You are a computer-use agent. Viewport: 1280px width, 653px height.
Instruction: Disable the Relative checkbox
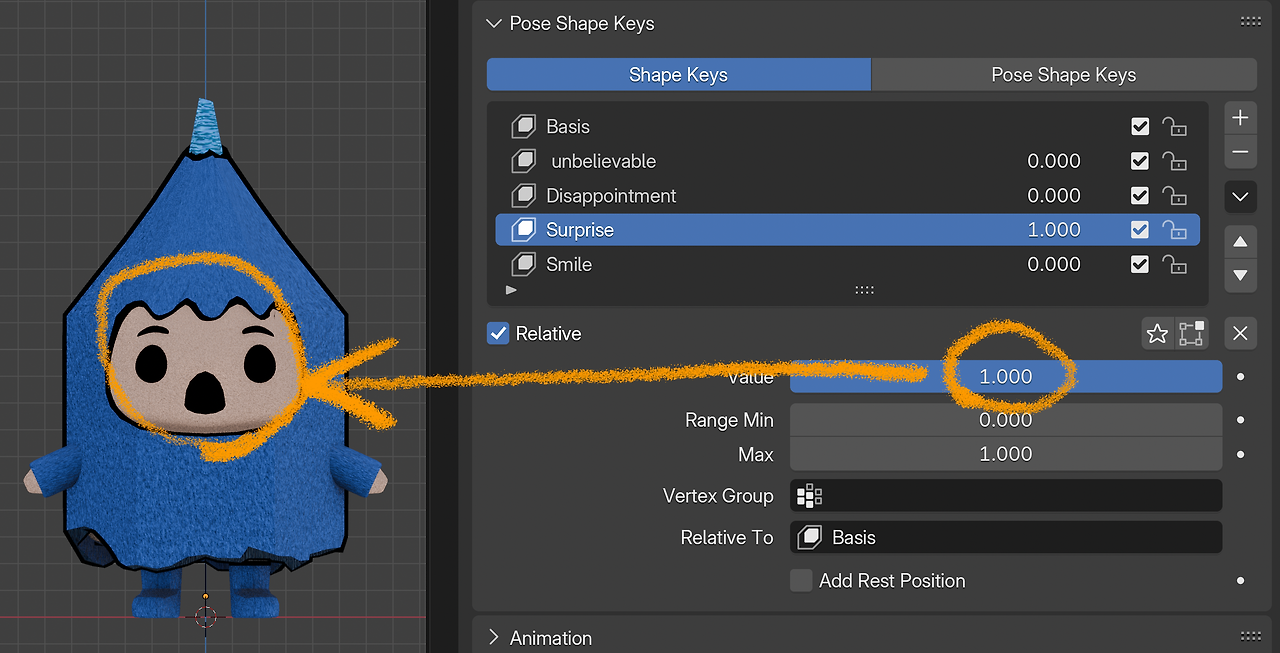pyautogui.click(x=498, y=334)
